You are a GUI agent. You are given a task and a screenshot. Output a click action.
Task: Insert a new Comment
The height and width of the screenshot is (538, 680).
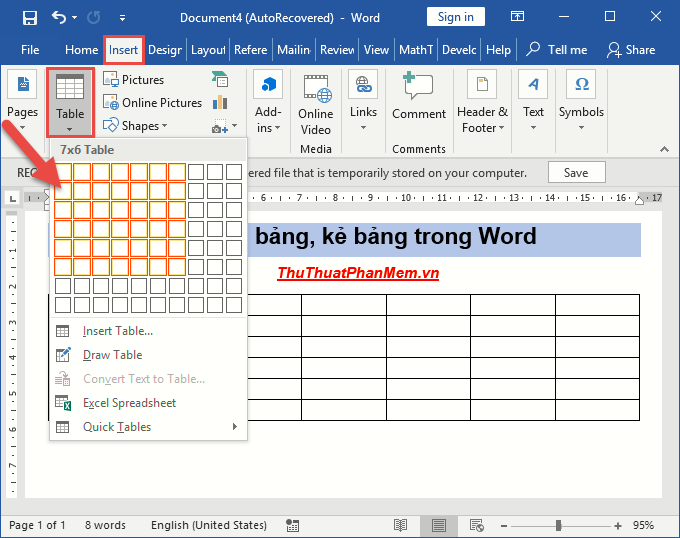(x=419, y=96)
